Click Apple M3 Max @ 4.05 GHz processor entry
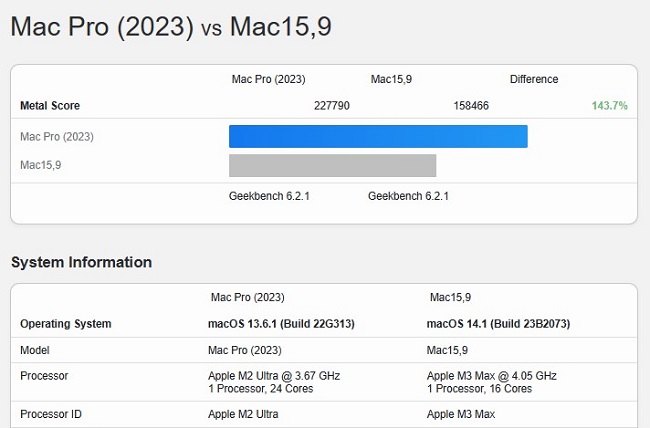The width and height of the screenshot is (650, 428). (490, 375)
